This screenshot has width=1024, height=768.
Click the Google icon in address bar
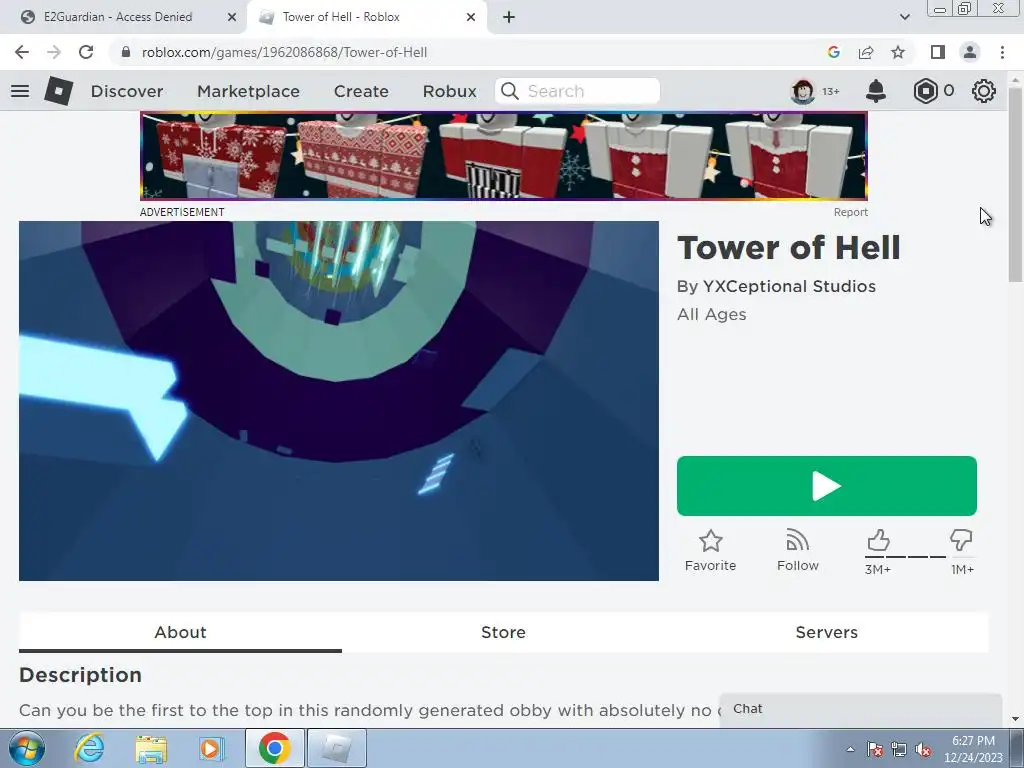coord(833,52)
